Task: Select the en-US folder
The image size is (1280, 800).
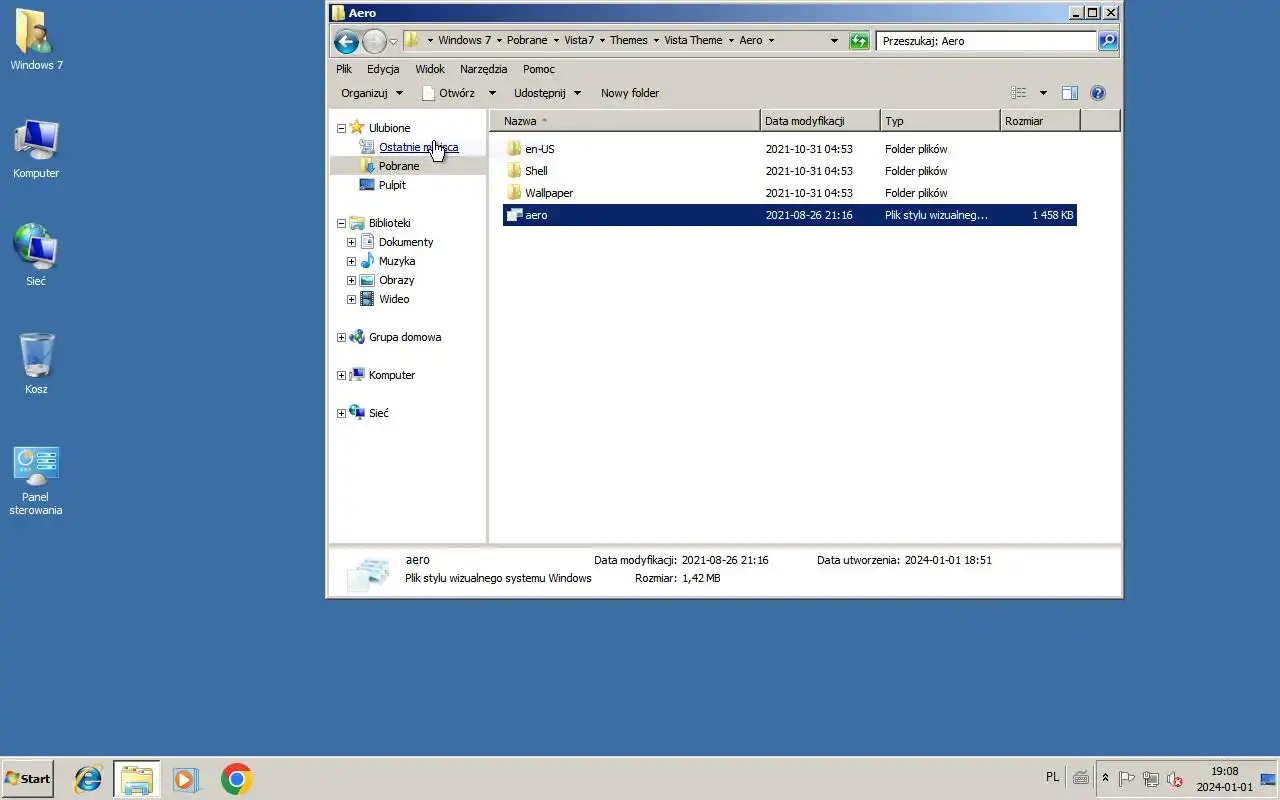Action: click(790, 149)
